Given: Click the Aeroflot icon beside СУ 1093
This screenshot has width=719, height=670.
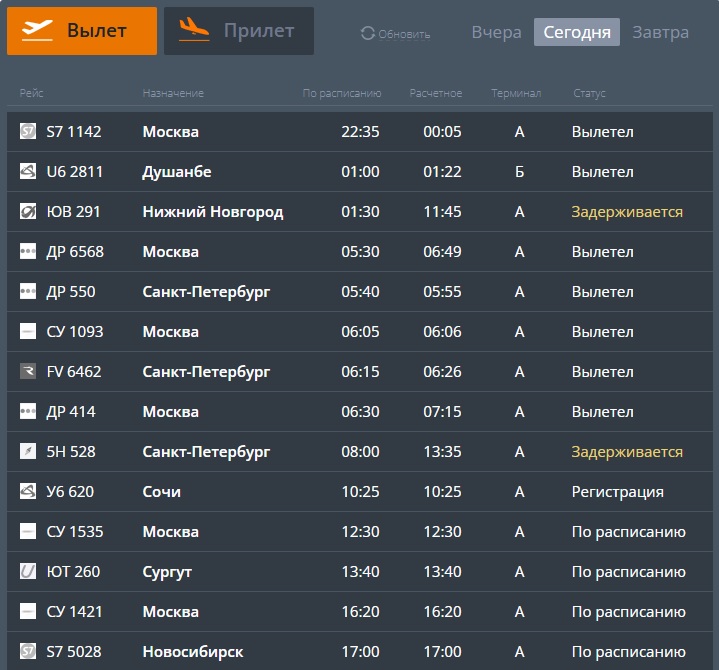Looking at the screenshot, I should coord(28,332).
